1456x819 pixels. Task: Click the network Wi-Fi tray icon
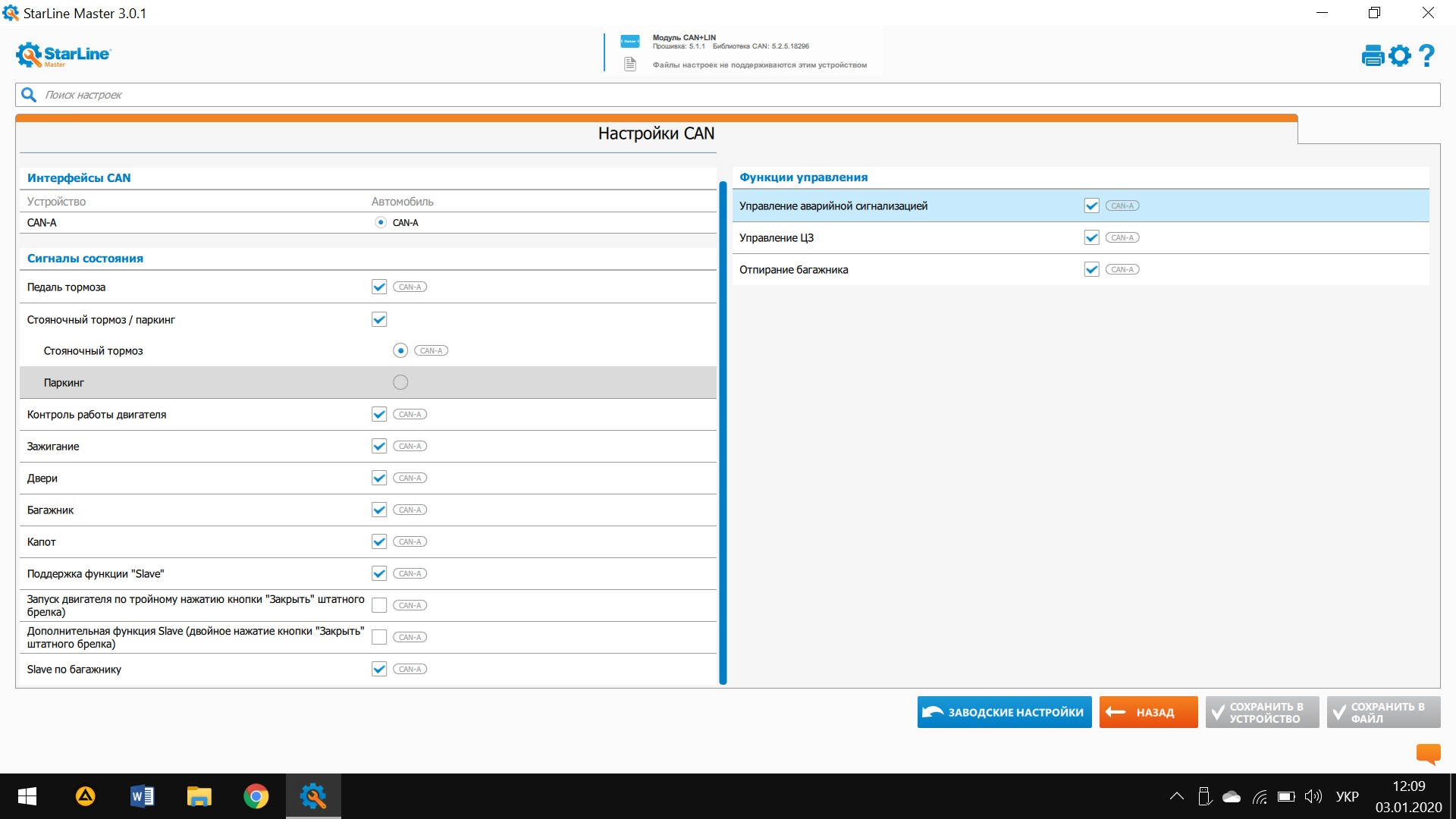click(1260, 796)
